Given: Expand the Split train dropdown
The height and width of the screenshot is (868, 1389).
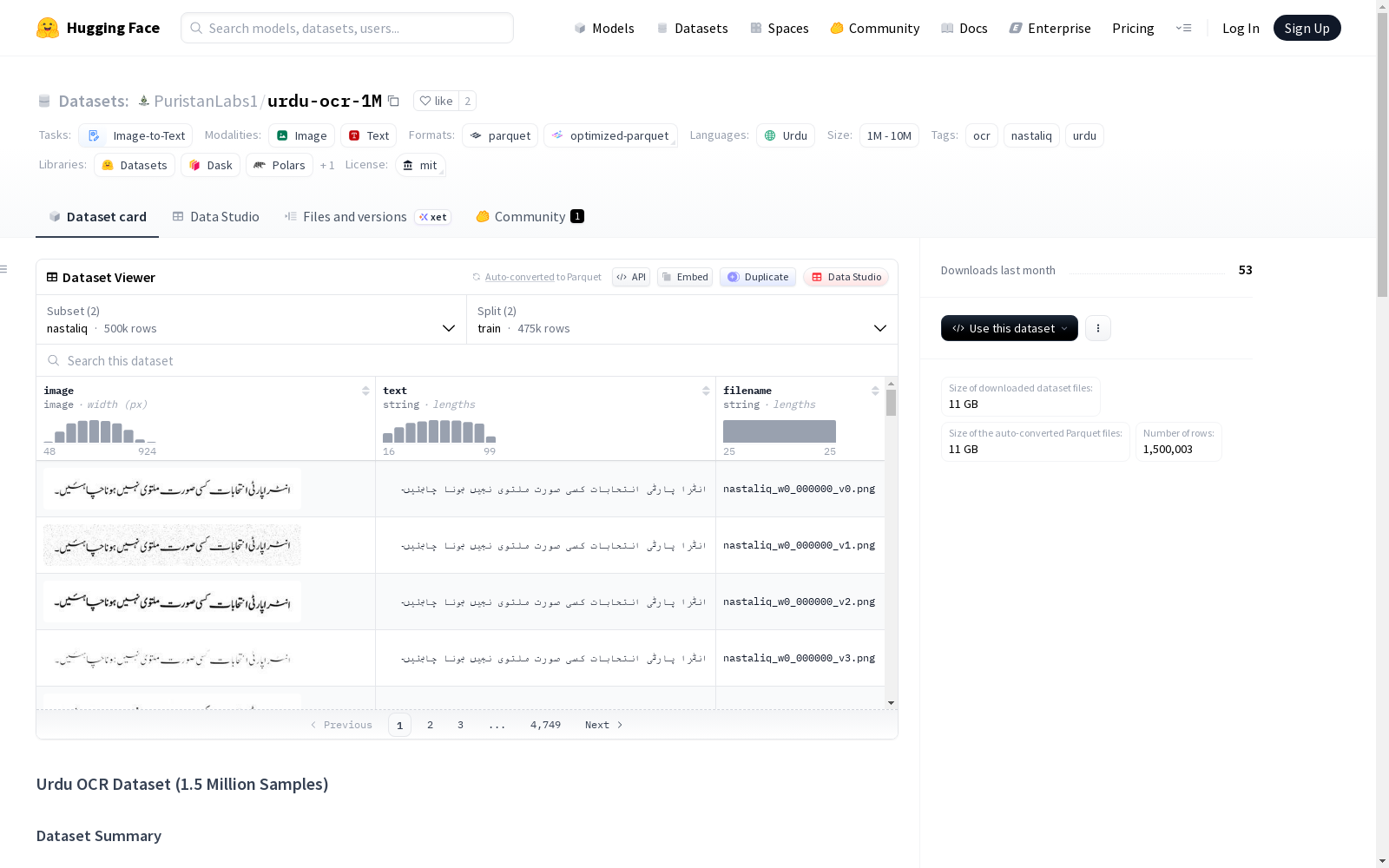Looking at the screenshot, I should coord(682,319).
